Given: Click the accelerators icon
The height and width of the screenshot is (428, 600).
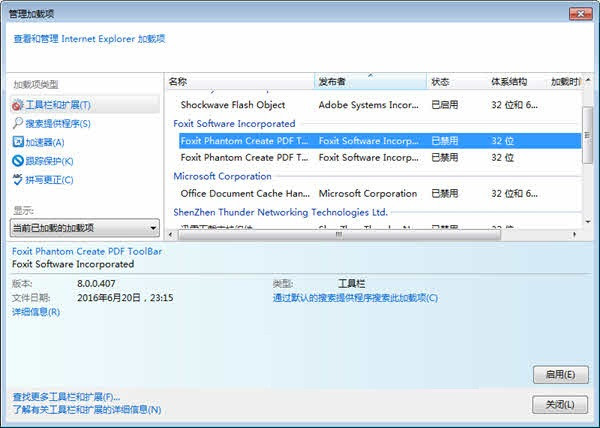Looking at the screenshot, I should coord(18,142).
